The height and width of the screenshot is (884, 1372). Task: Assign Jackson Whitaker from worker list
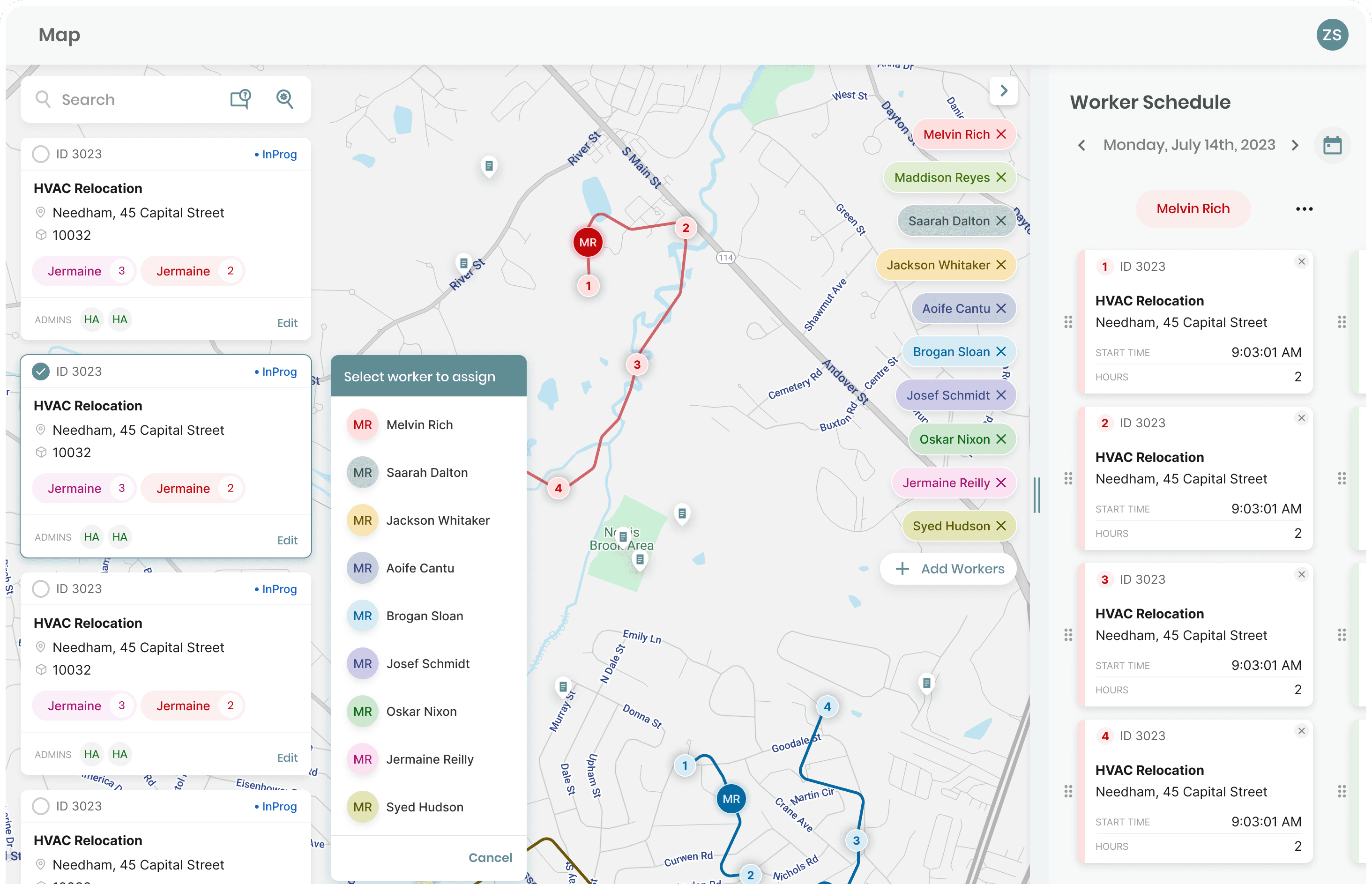click(x=438, y=520)
